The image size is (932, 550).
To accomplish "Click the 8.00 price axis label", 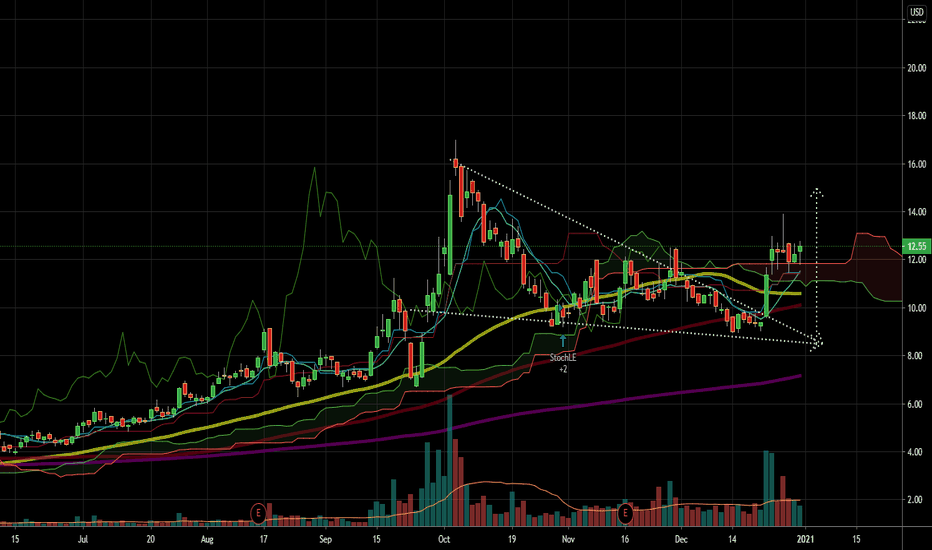I will [917, 356].
